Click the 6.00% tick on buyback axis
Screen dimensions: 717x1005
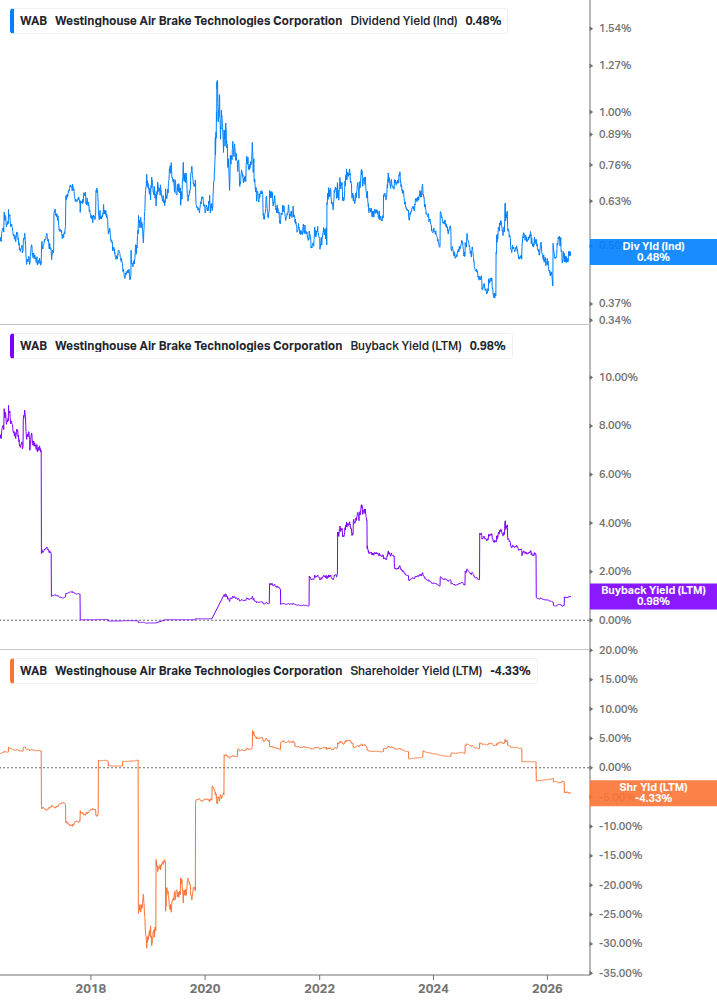[x=615, y=474]
